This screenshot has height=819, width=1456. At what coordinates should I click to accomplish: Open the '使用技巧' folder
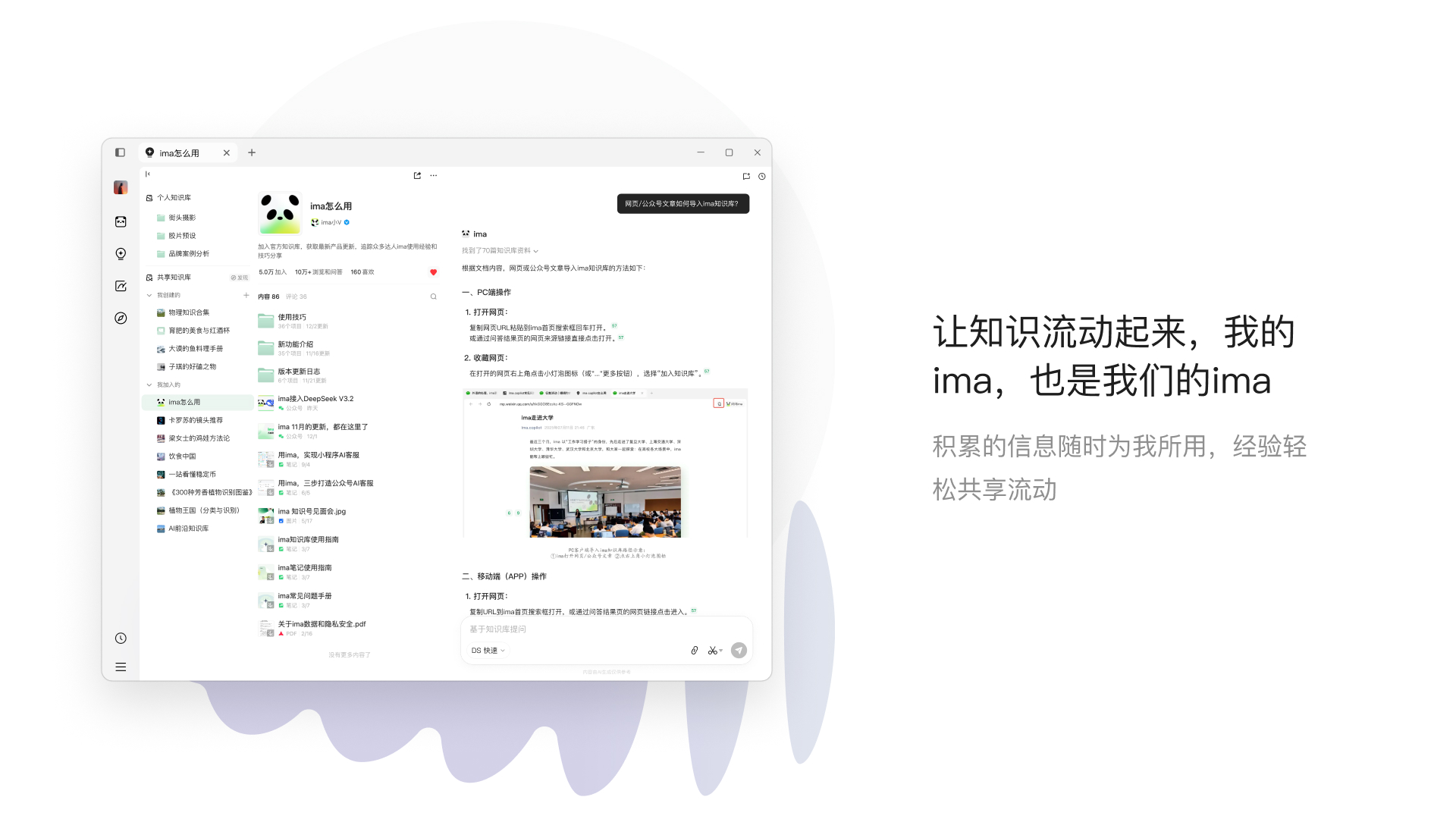coord(348,322)
